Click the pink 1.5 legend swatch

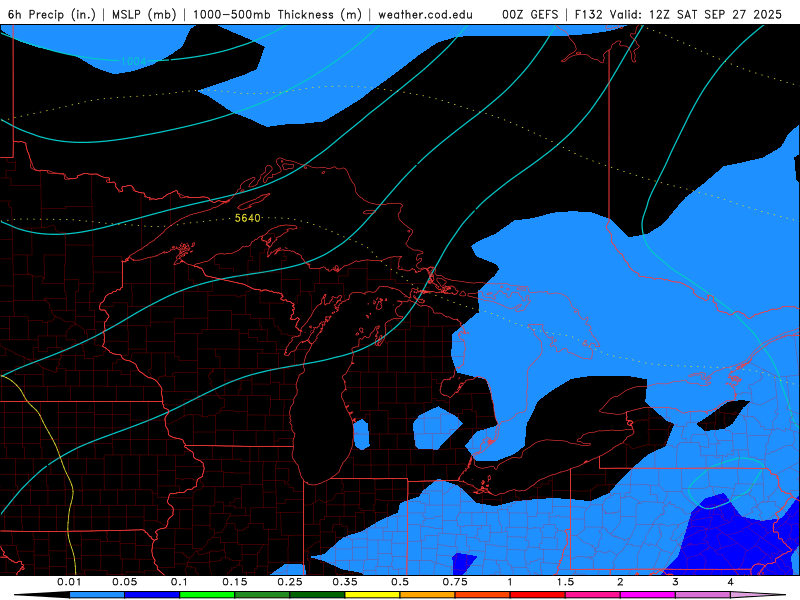click(593, 595)
